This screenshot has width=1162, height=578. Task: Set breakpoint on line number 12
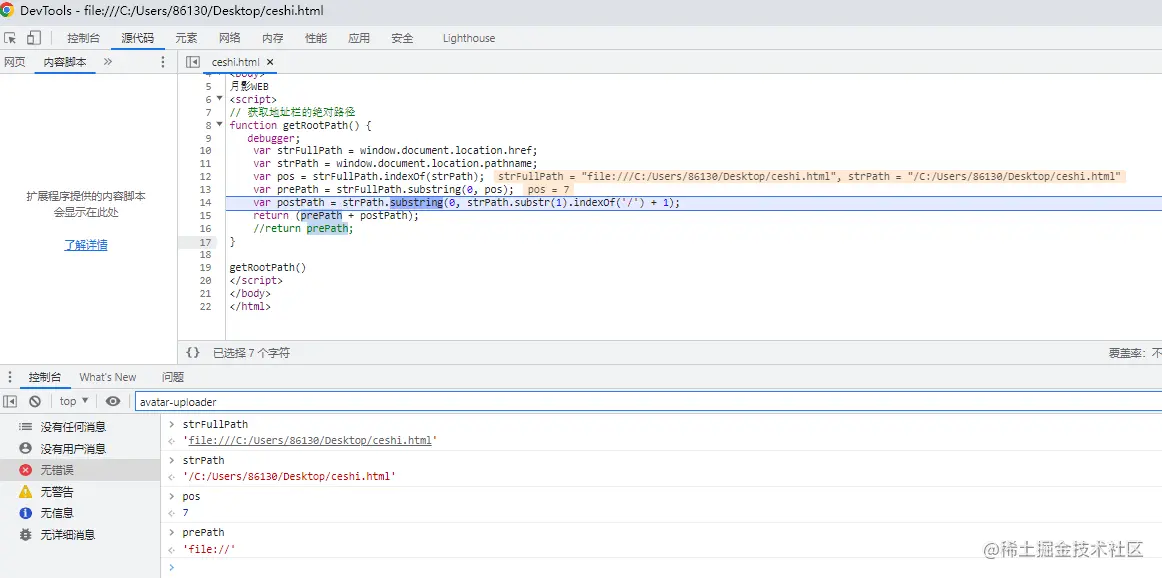(205, 176)
